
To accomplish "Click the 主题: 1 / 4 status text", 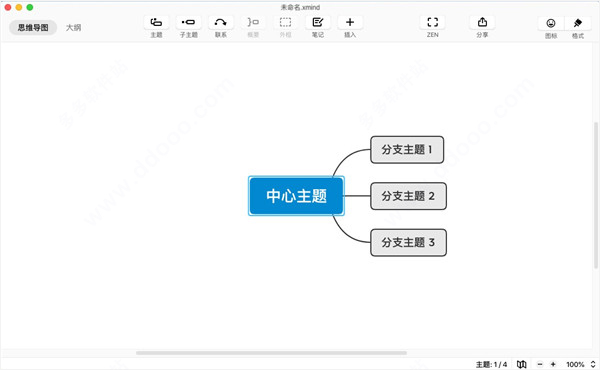I will pyautogui.click(x=491, y=364).
